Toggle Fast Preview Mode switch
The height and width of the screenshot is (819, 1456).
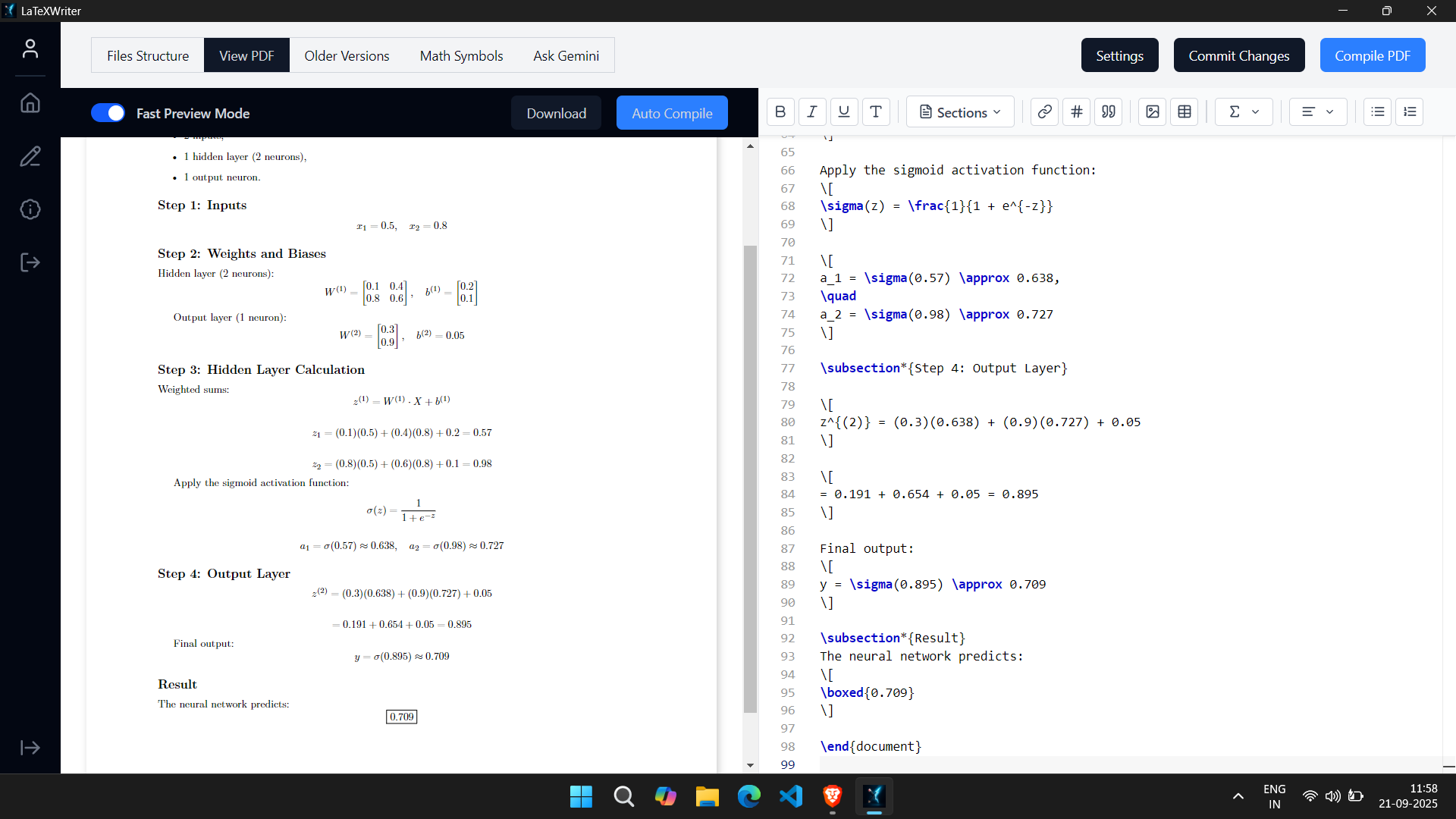(108, 113)
